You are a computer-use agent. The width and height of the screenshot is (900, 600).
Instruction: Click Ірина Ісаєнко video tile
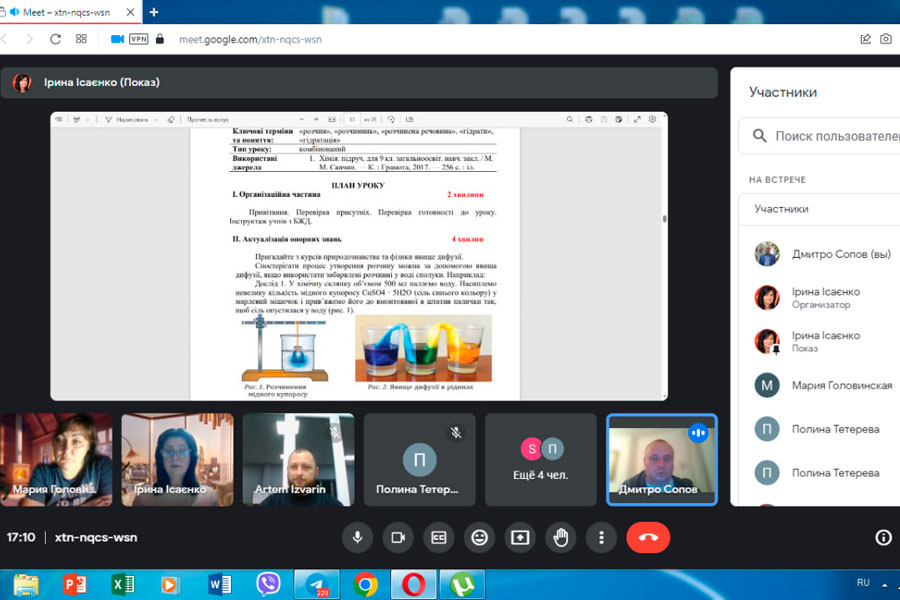click(177, 459)
